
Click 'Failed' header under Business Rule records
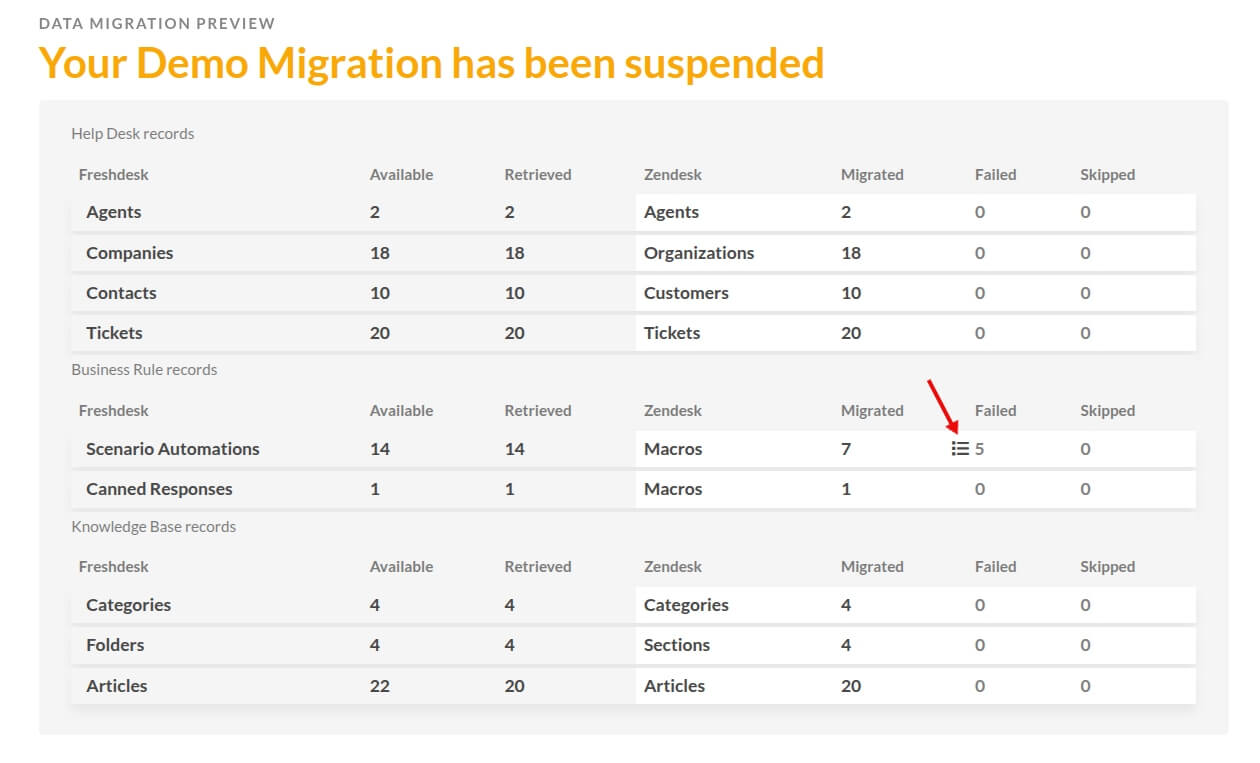(995, 410)
